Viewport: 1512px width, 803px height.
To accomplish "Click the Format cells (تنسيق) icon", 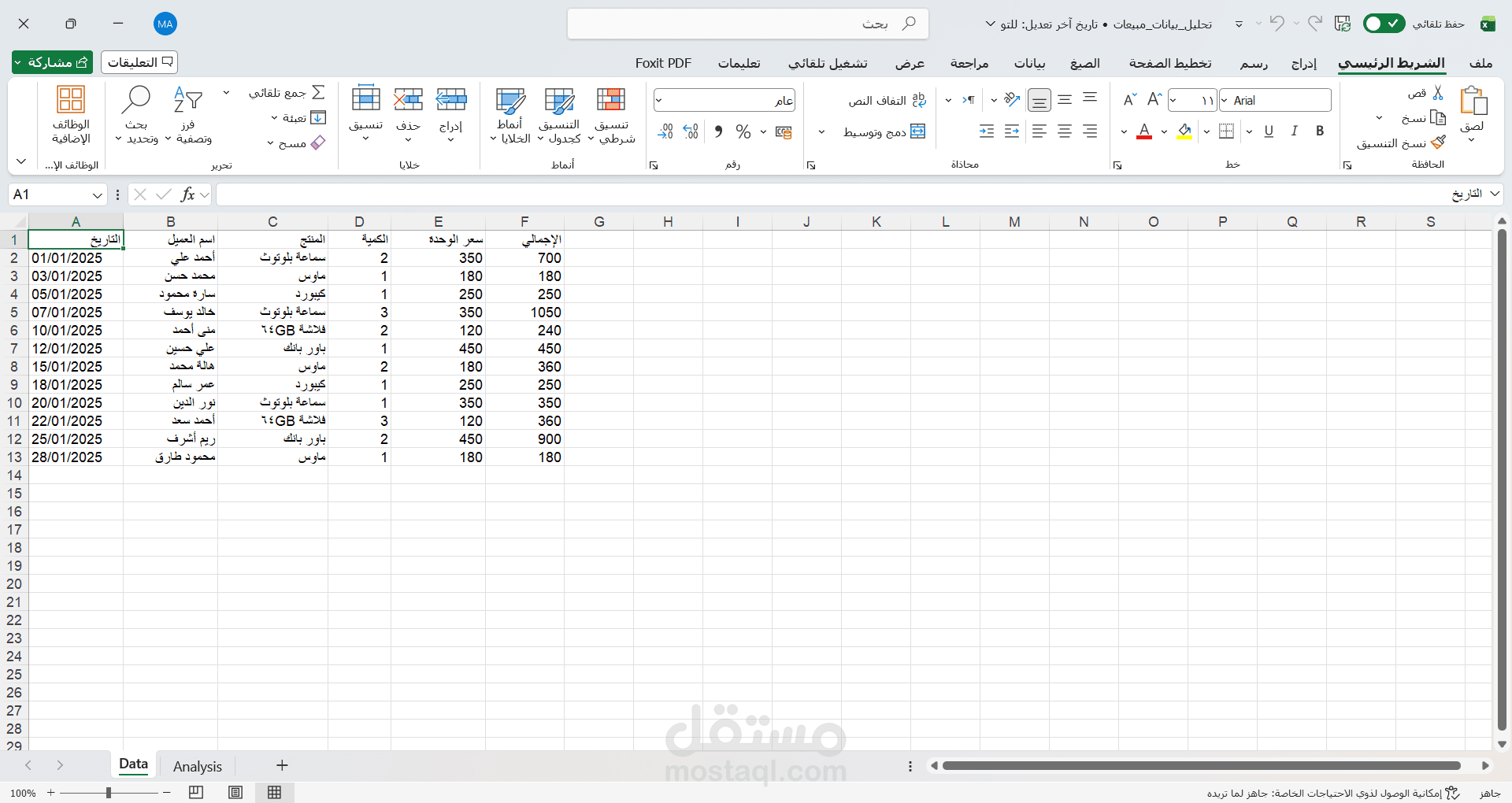I will (366, 99).
